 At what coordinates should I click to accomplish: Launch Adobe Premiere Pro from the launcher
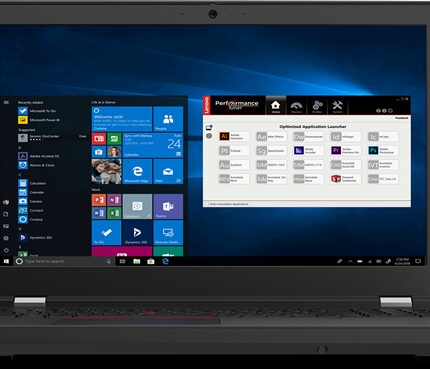point(346,151)
